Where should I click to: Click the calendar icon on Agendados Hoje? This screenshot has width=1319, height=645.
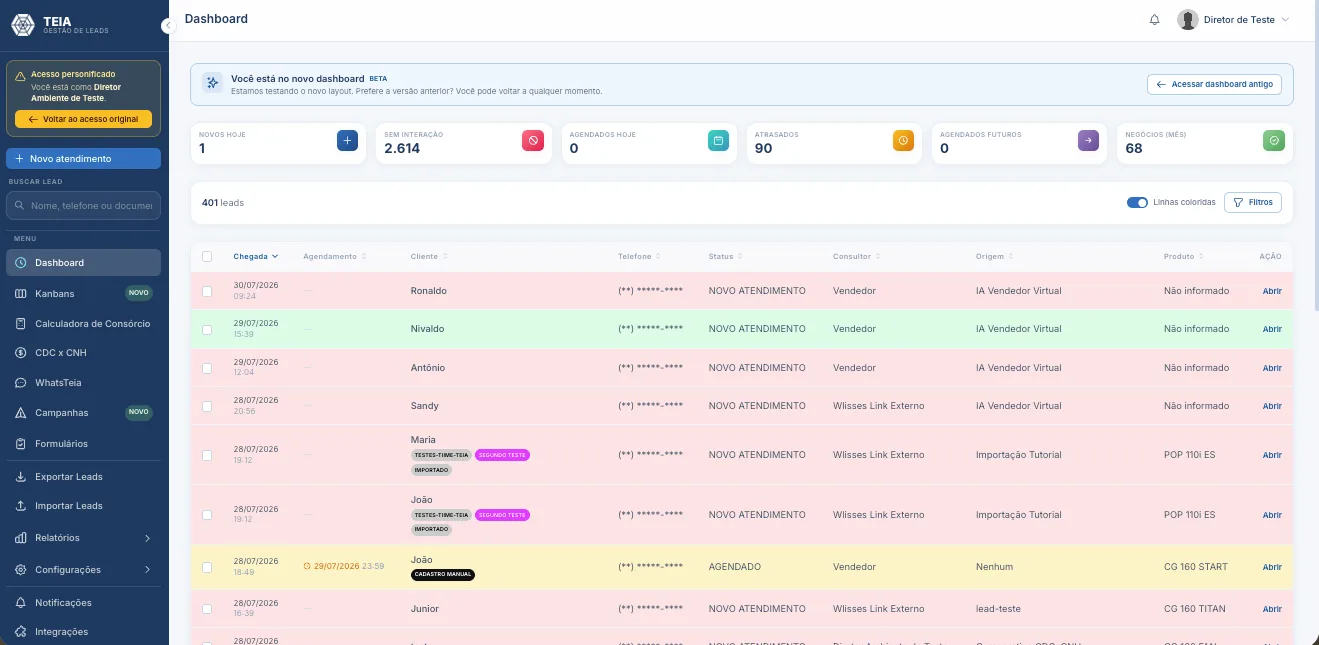pos(718,141)
